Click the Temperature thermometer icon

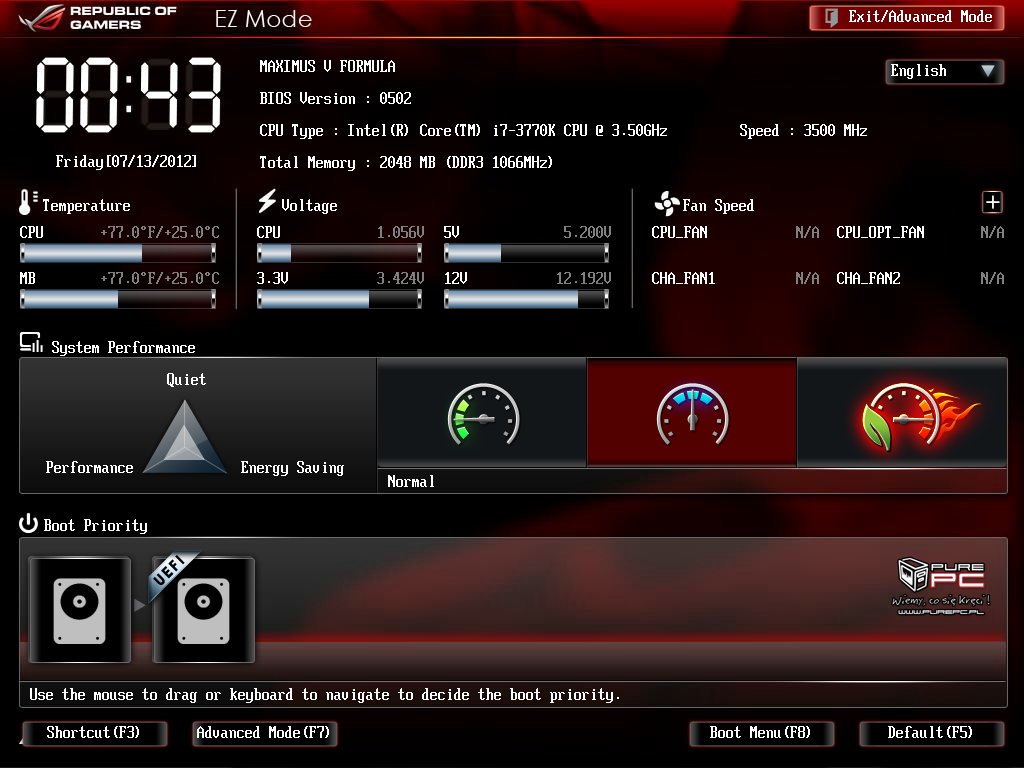(27, 203)
